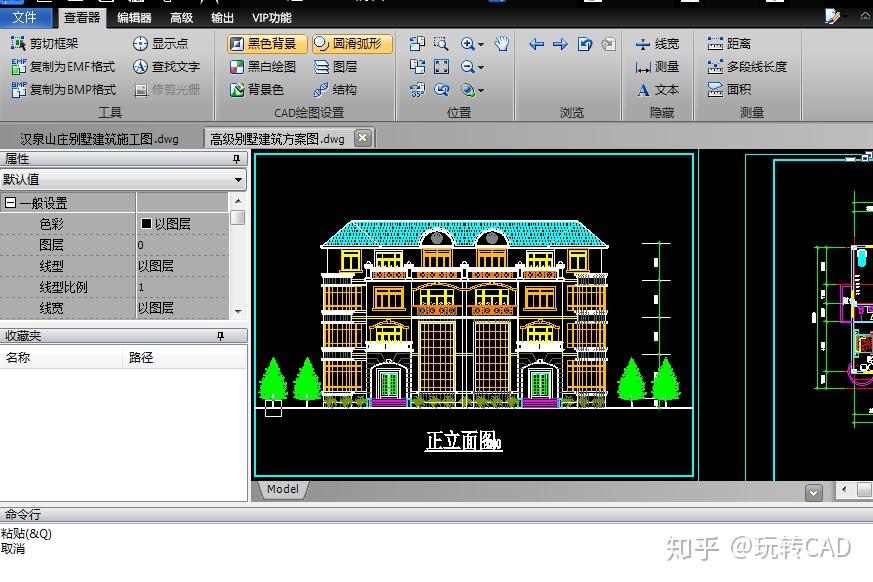873x582 pixels.
Task: Expand the zoom-in dropdown arrow
Action: point(481,44)
